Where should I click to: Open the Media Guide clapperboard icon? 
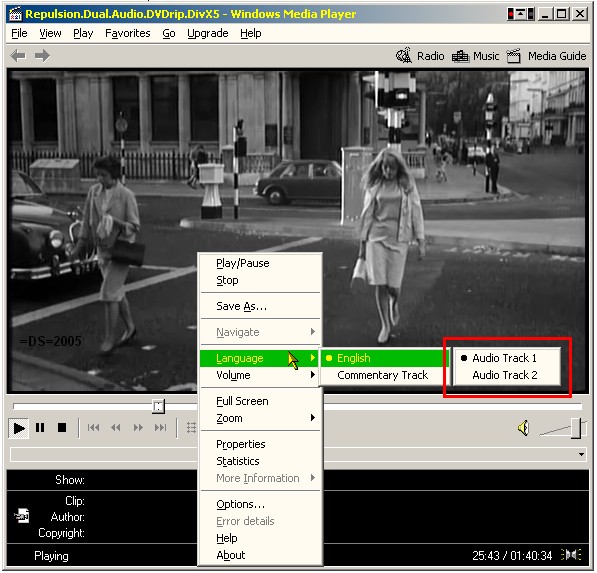tap(514, 56)
